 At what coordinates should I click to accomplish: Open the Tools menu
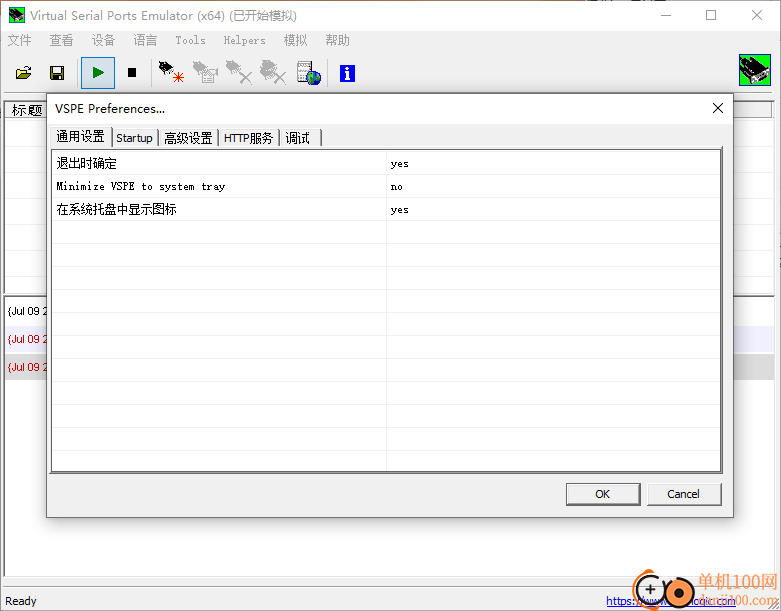tap(190, 40)
